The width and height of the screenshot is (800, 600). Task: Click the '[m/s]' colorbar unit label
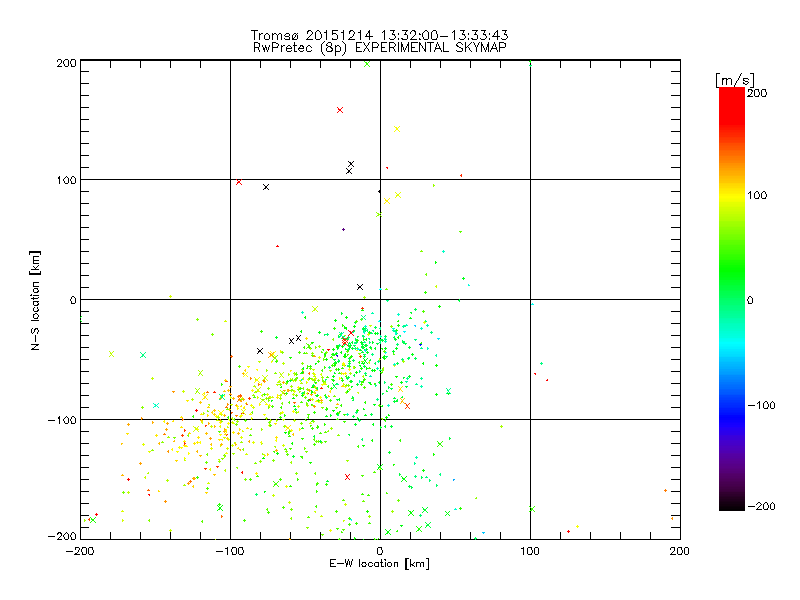click(x=734, y=80)
